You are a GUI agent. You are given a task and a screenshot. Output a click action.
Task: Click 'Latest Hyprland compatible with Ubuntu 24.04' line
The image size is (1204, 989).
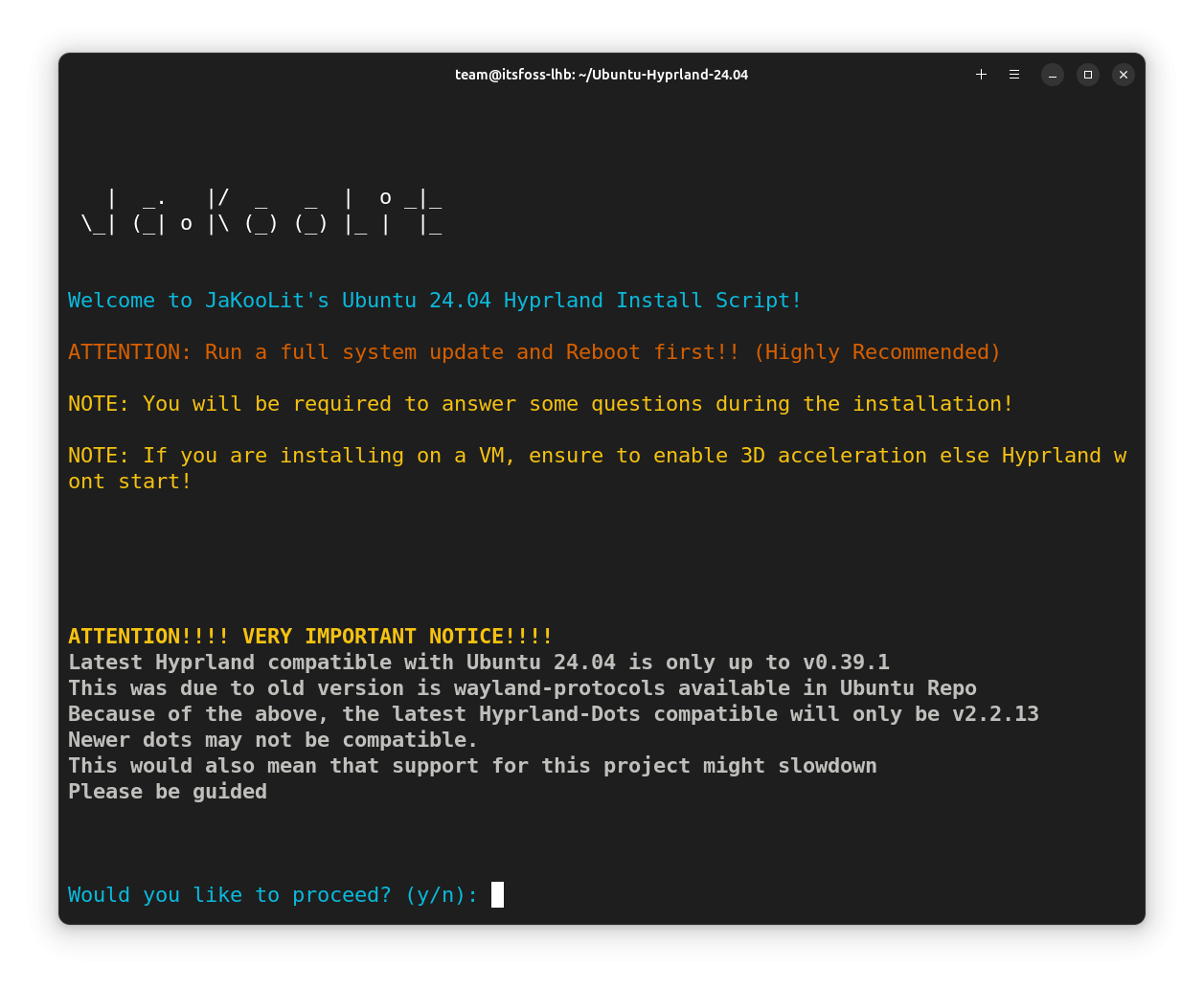coord(479,663)
